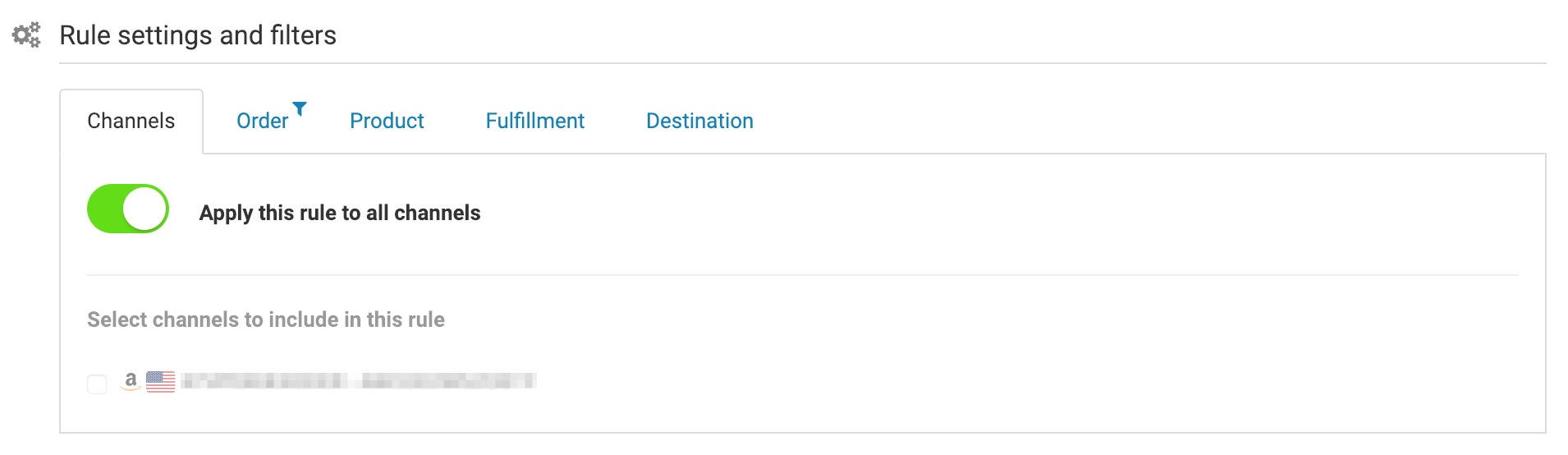
Task: Click the Rule settings and filters heading
Action: click(198, 35)
